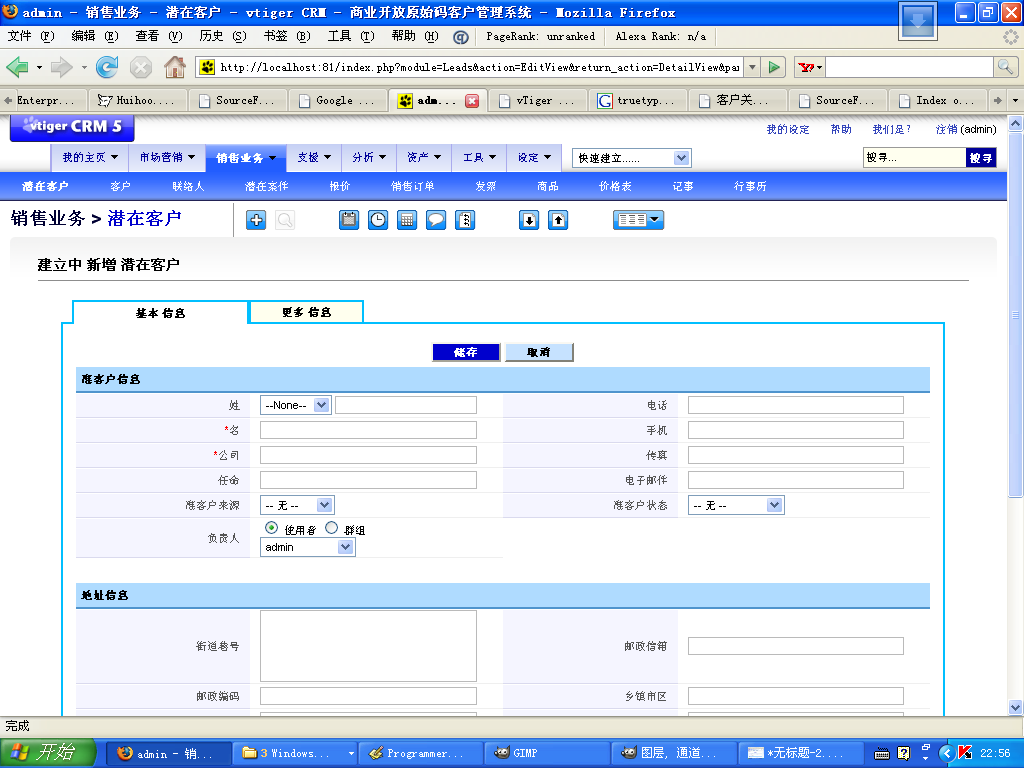Click the 公司 company input field
Screen dimensions: 1024x768
[x=368, y=455]
